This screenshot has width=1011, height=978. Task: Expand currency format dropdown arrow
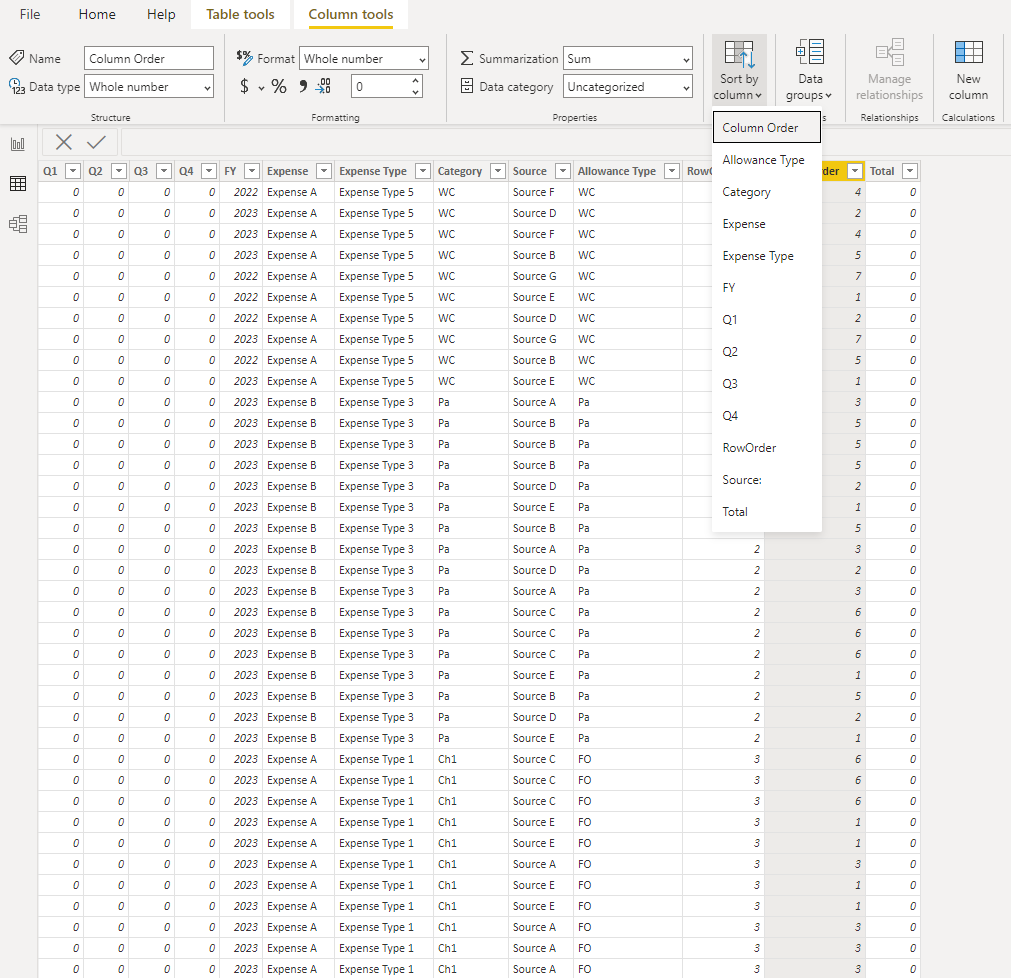tap(261, 88)
